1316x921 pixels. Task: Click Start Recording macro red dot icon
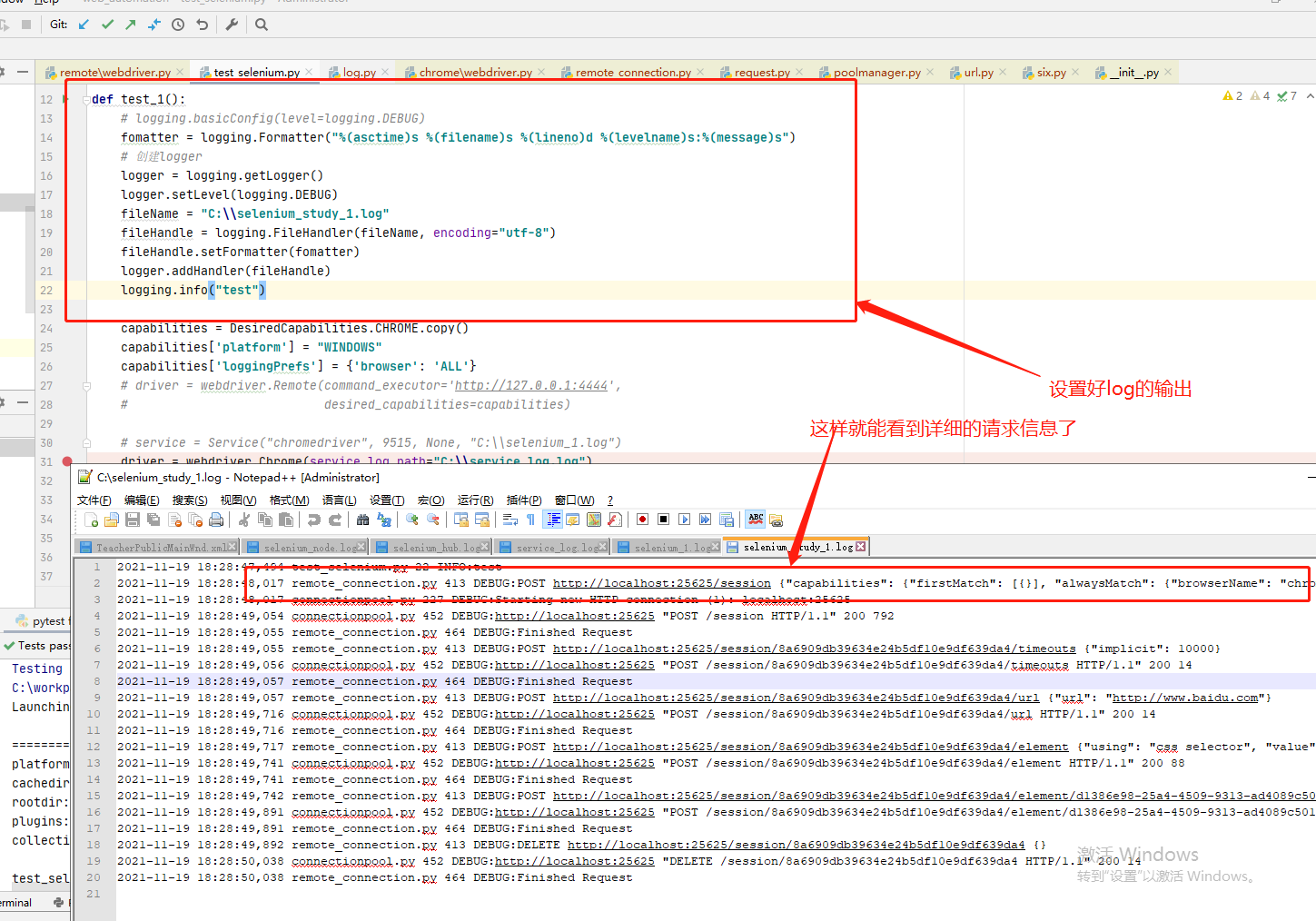[642, 520]
